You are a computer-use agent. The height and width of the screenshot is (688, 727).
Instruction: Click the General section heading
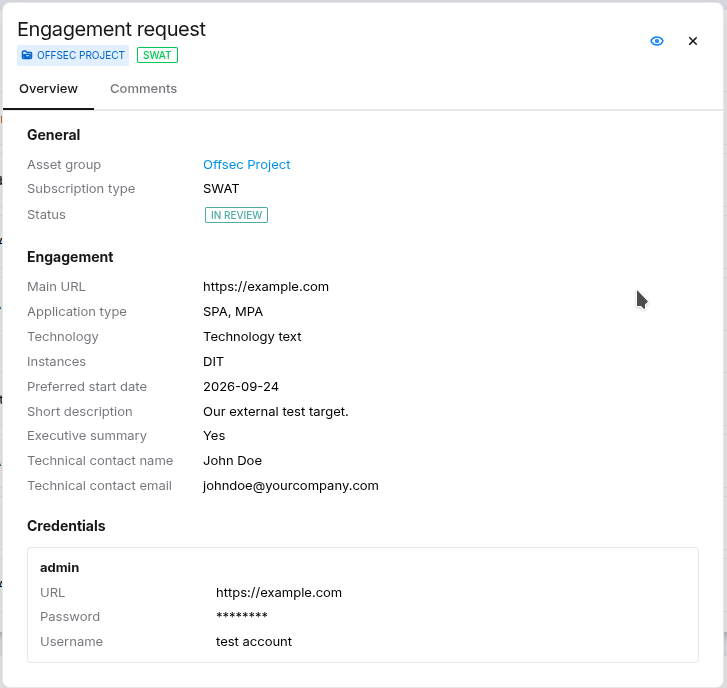(54, 135)
